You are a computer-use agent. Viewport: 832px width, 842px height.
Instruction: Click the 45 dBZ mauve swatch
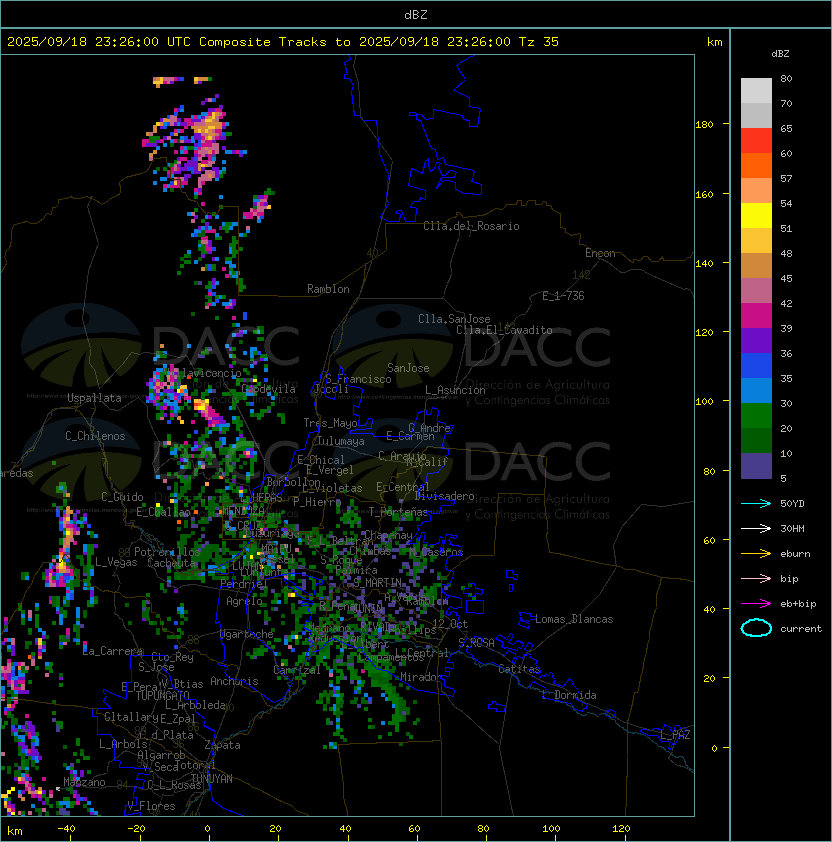756,291
